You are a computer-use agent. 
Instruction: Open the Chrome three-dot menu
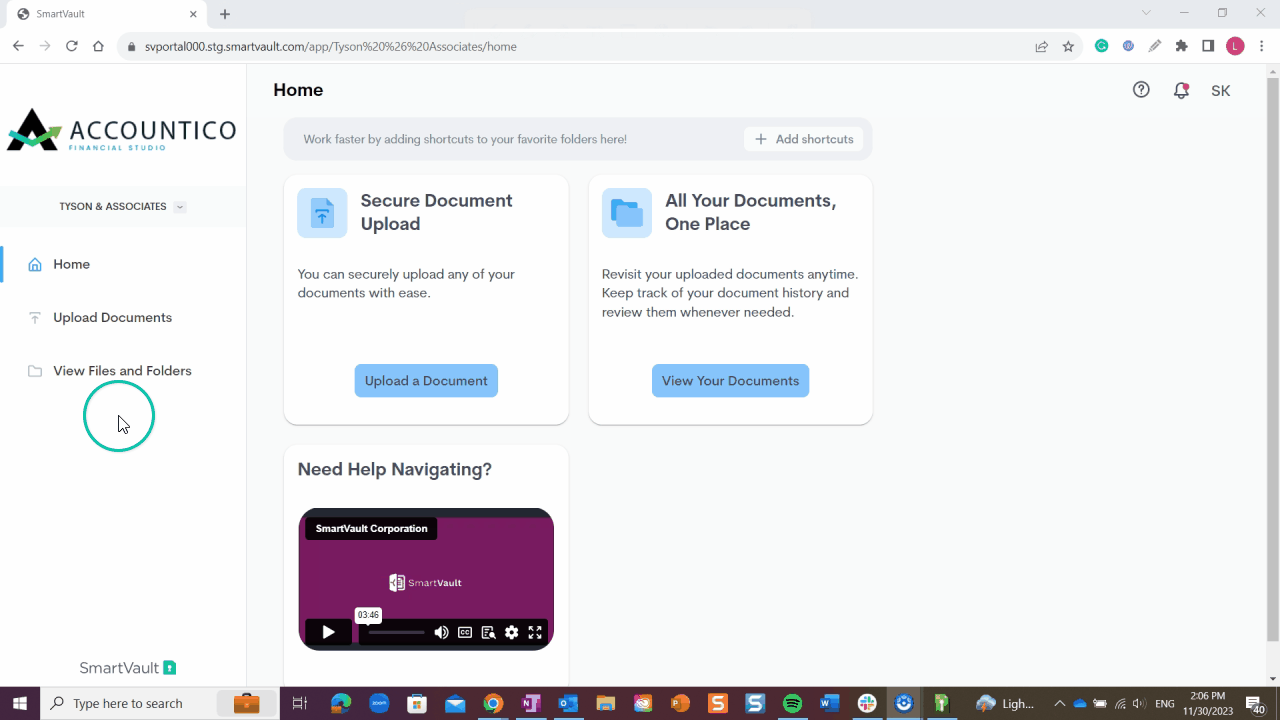1262,46
